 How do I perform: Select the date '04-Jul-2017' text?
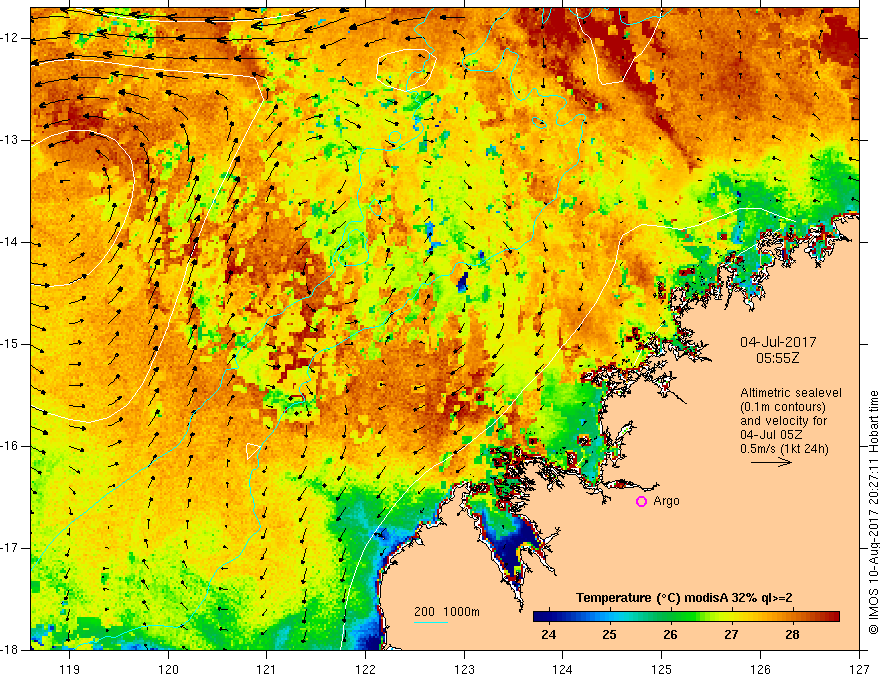(778, 342)
